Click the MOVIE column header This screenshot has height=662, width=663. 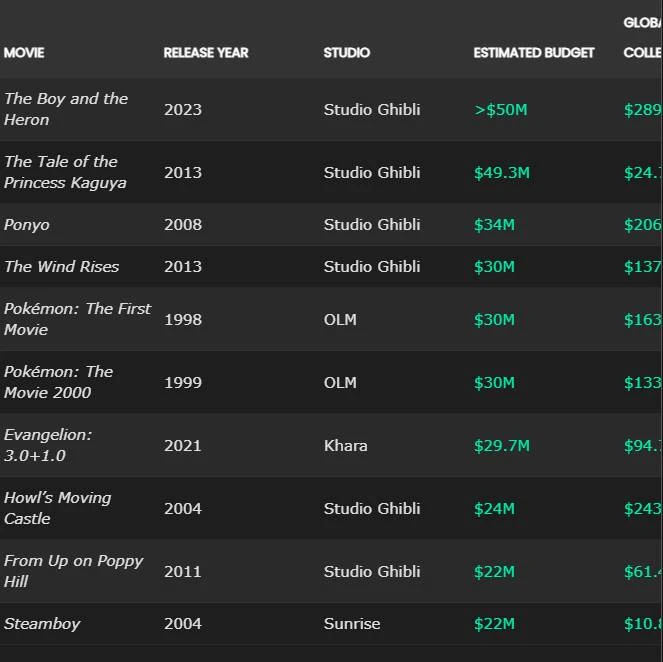[24, 52]
